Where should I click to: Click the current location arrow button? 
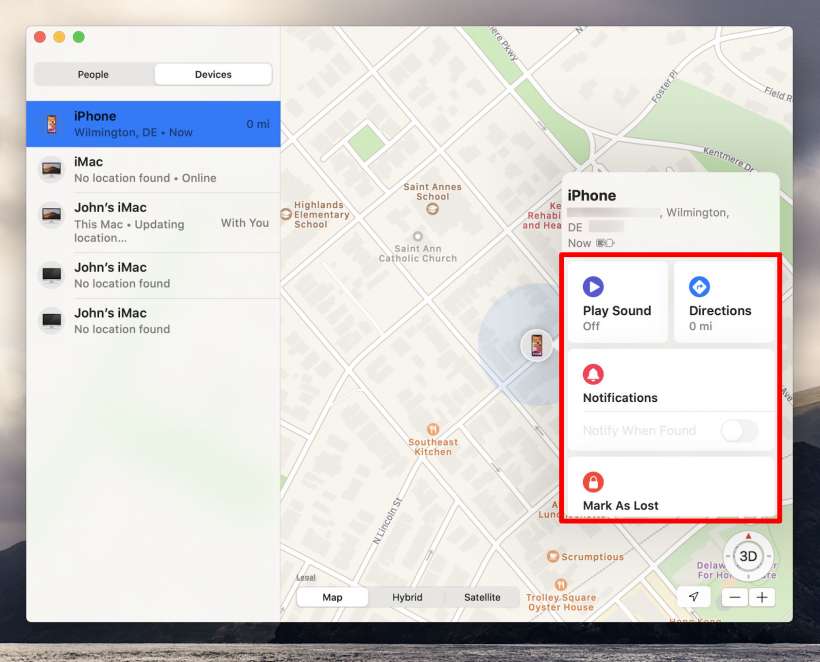click(693, 597)
